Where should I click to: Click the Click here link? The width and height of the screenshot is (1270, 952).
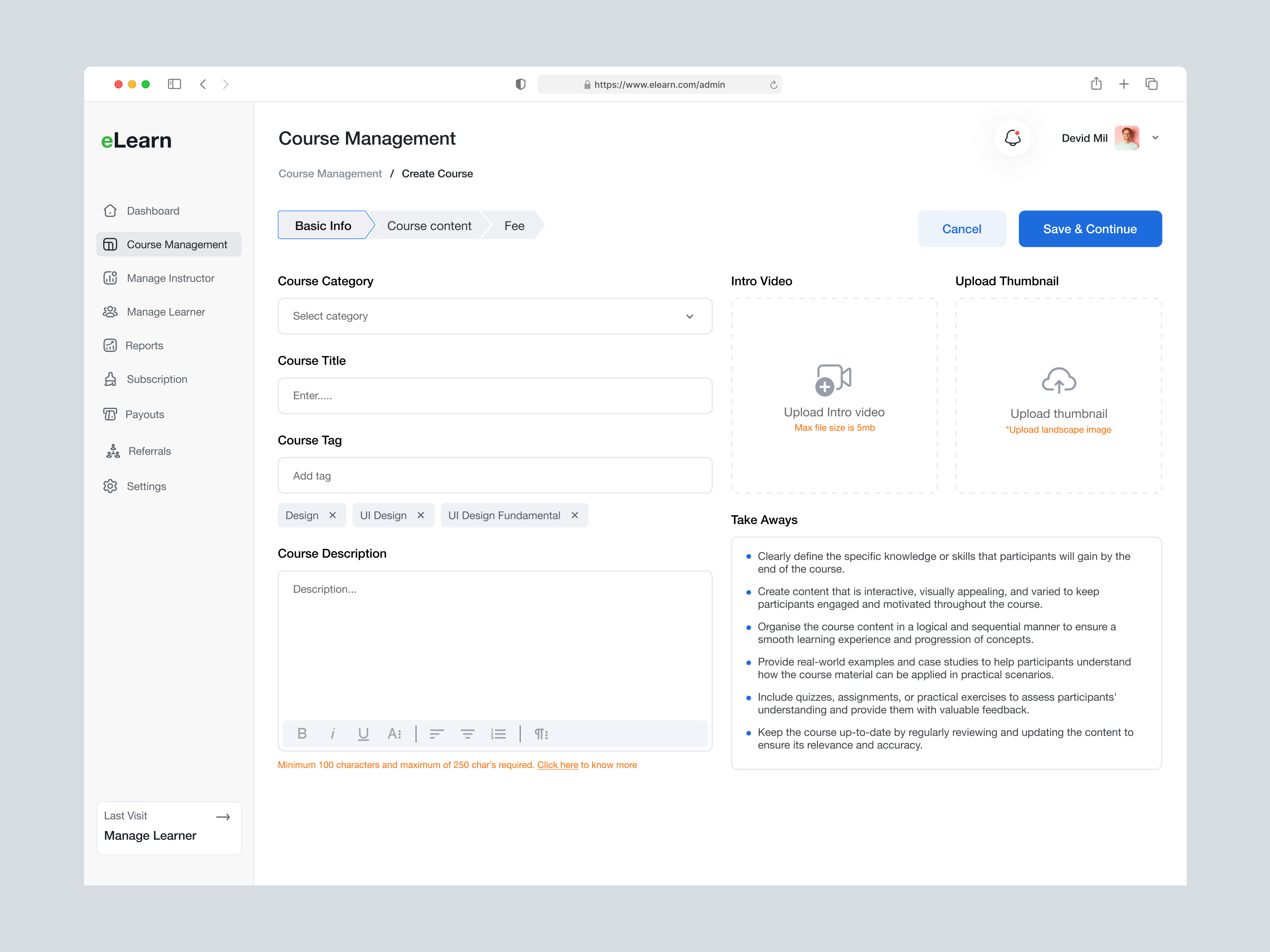coord(558,764)
